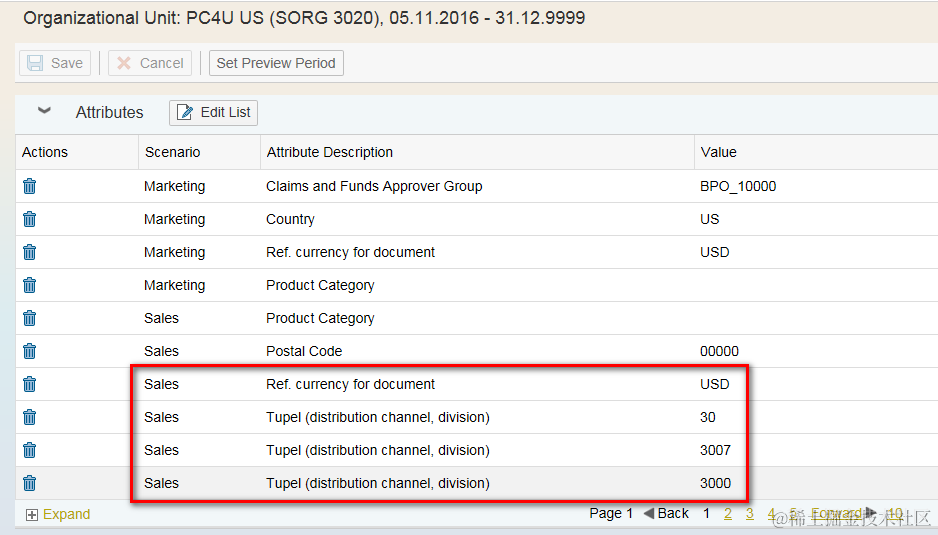Click the Edit List button
The width and height of the screenshot is (938, 535).
click(214, 112)
